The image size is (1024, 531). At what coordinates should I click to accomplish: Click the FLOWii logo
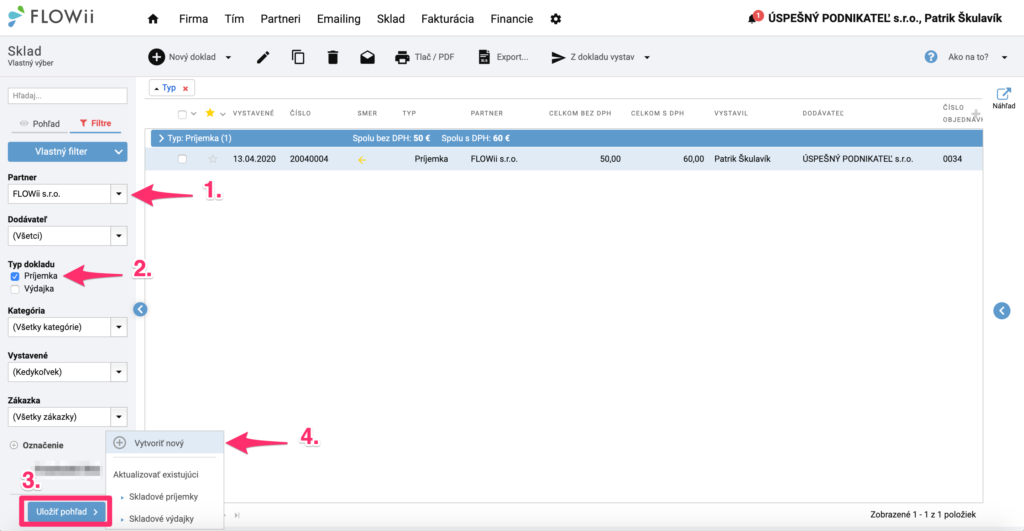[x=51, y=16]
